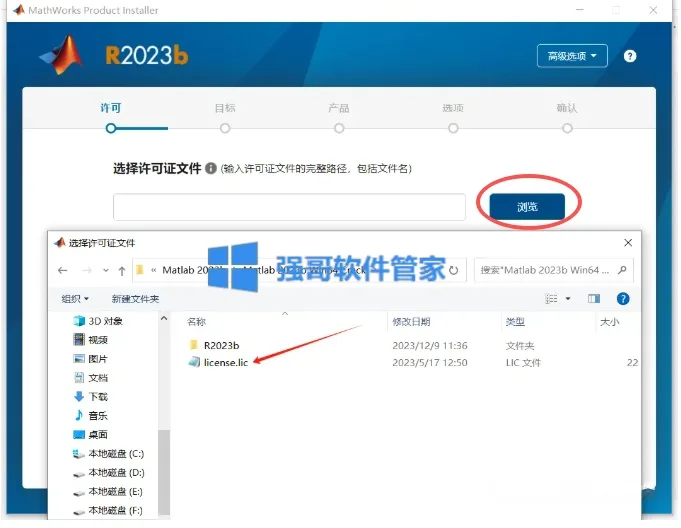Viewport: 681px width, 528px height.
Task: Click the R2023b folder icon
Action: click(x=194, y=345)
